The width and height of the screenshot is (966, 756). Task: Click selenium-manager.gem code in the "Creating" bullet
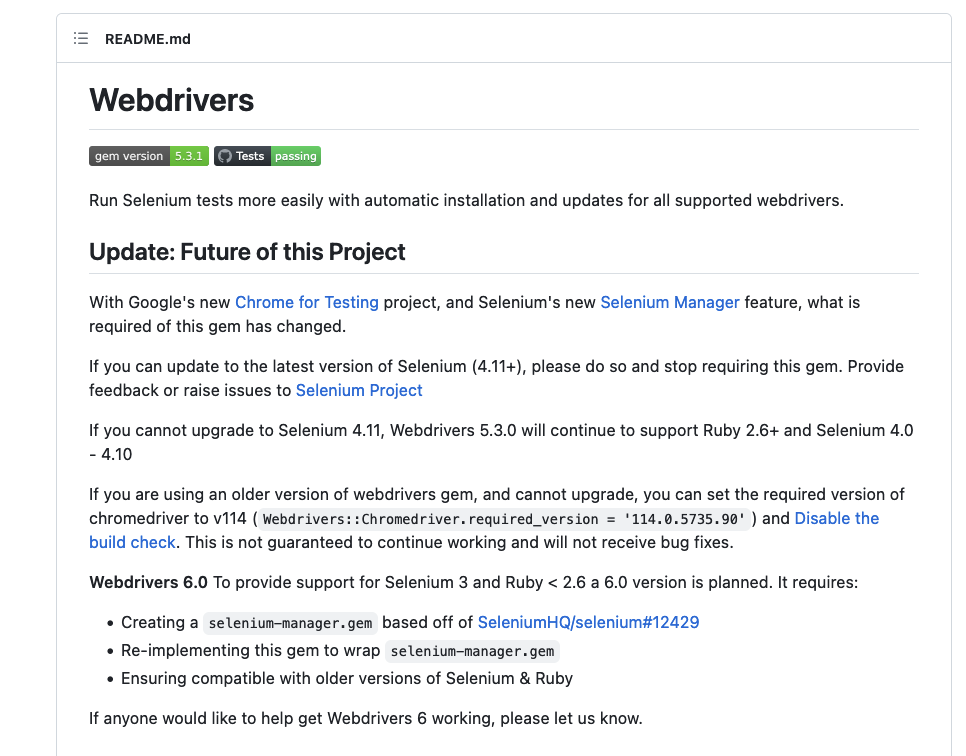click(290, 623)
